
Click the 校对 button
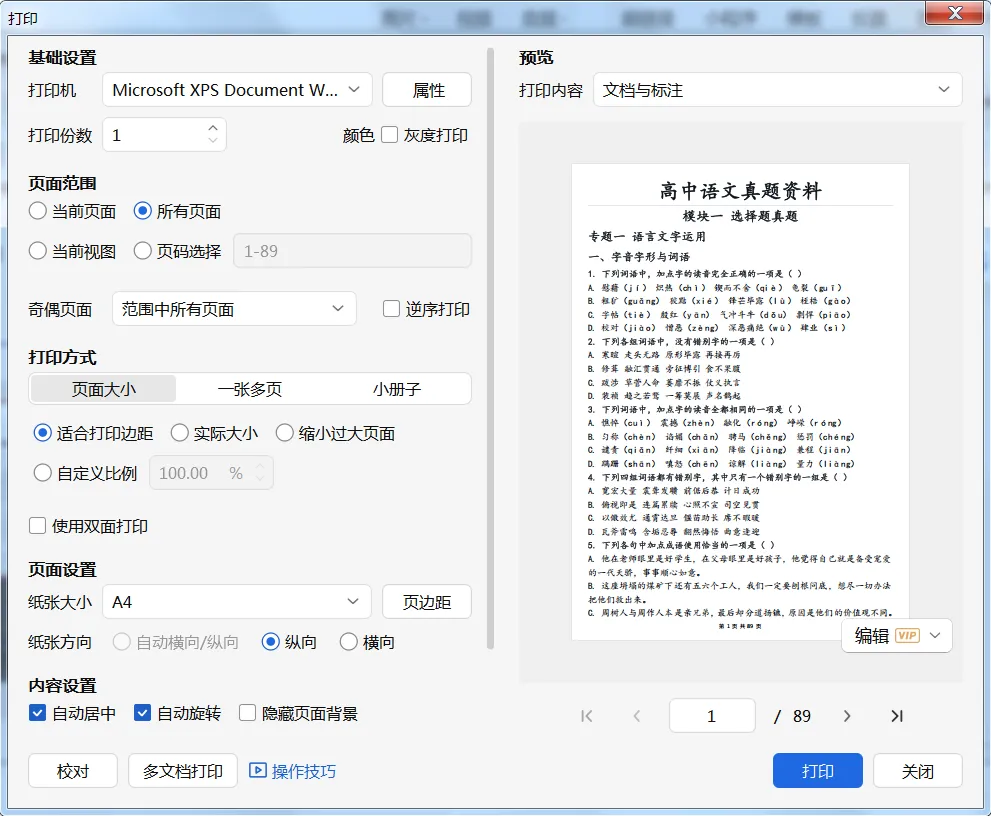coord(73,770)
